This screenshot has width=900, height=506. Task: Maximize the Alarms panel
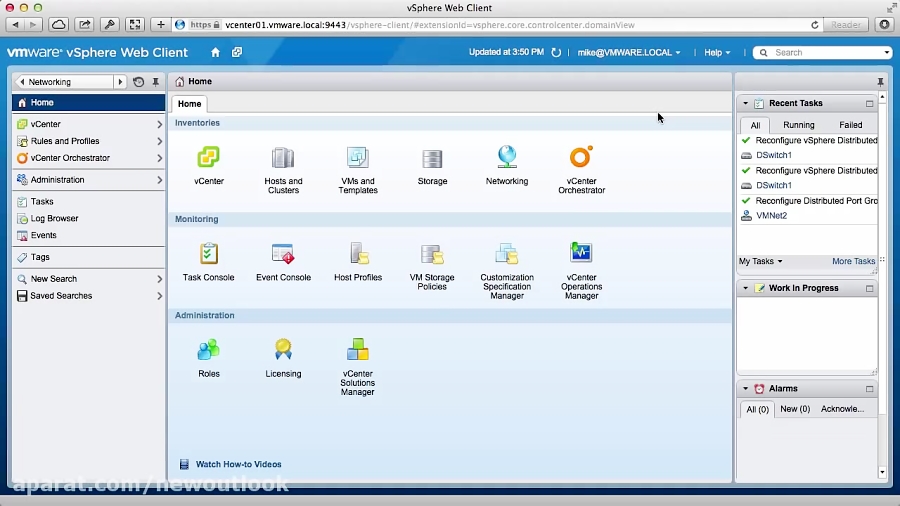tap(870, 389)
